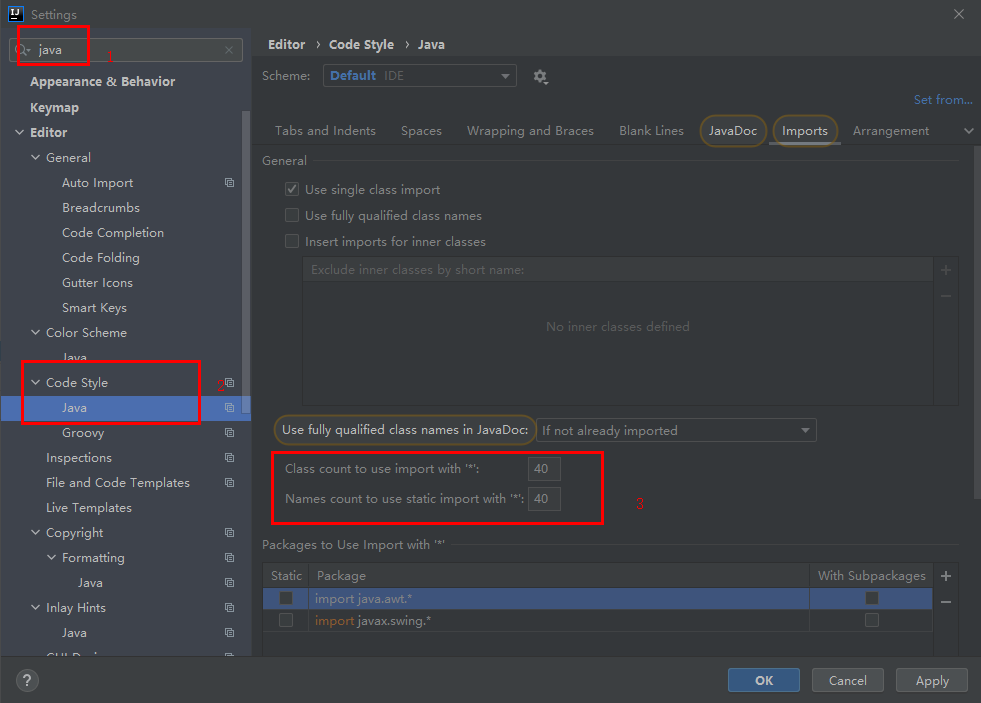
Task: Select the import javax.swing.* package row
Action: (597, 620)
